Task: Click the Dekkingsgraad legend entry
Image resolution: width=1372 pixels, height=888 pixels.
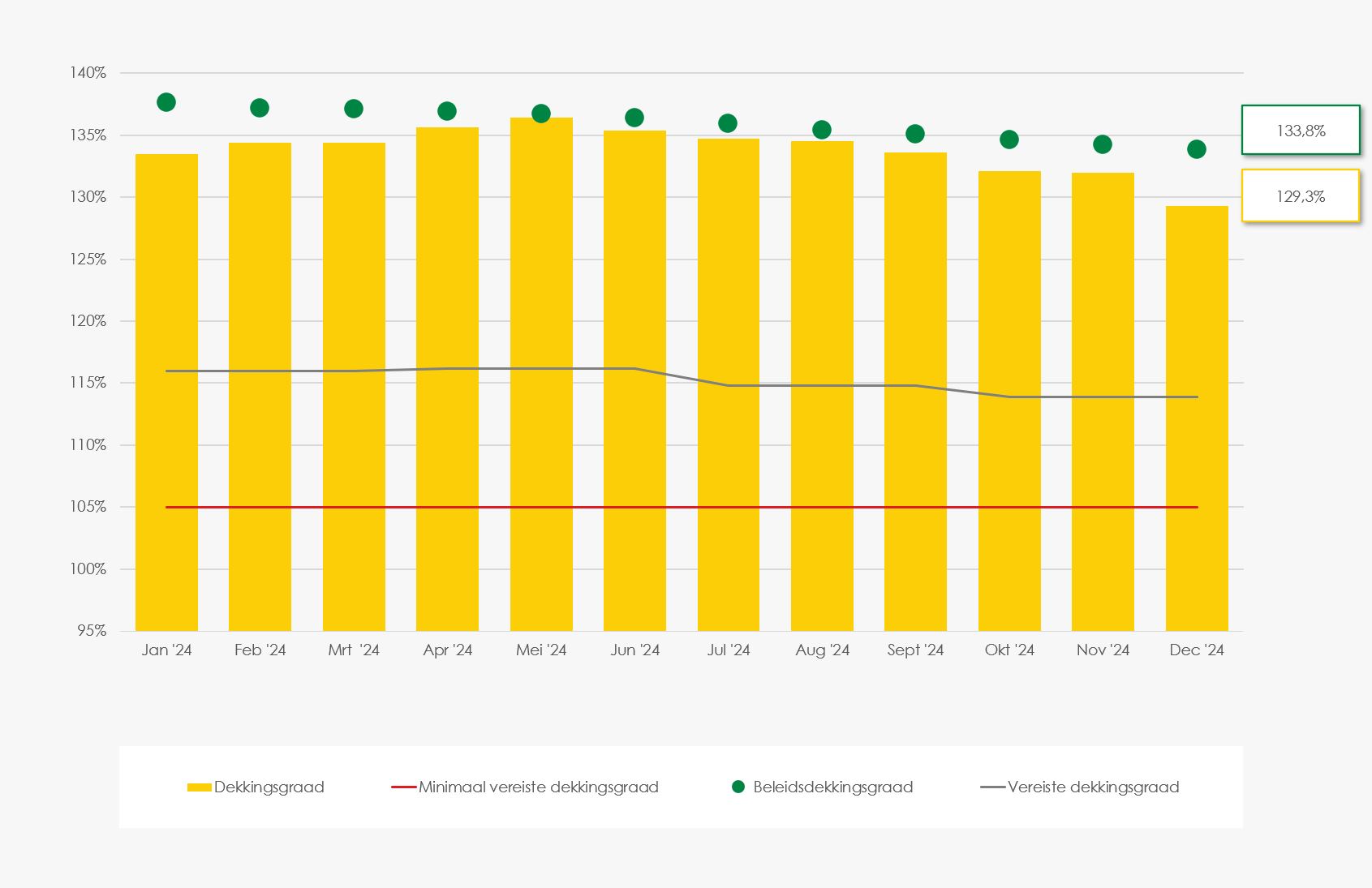Action: (256, 787)
